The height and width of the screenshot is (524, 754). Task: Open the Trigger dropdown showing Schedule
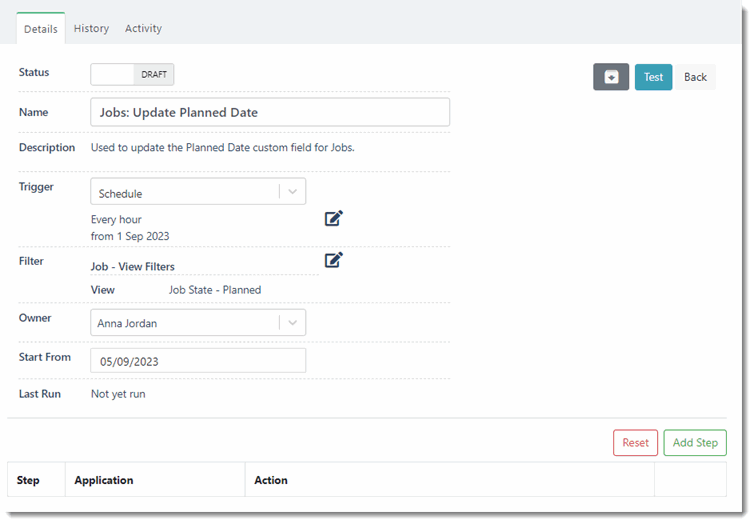198,192
